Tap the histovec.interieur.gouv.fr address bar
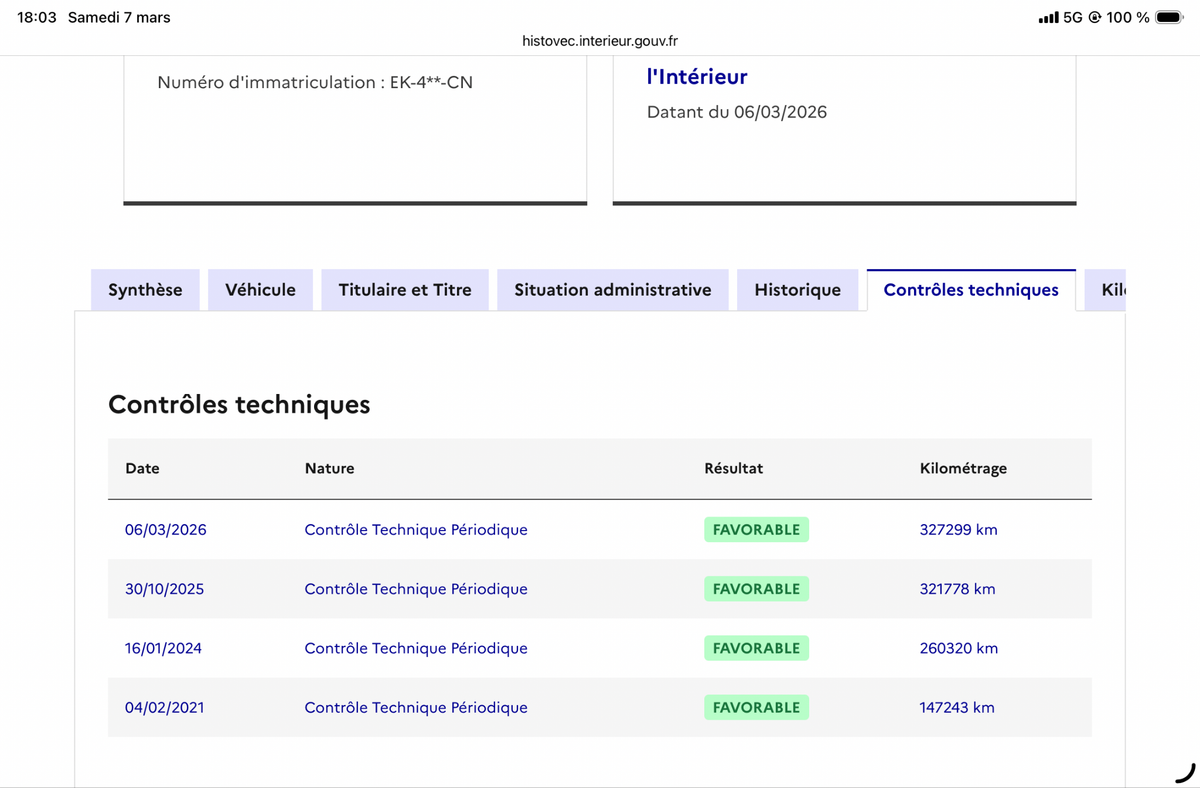Image resolution: width=1200 pixels, height=788 pixels. point(600,41)
